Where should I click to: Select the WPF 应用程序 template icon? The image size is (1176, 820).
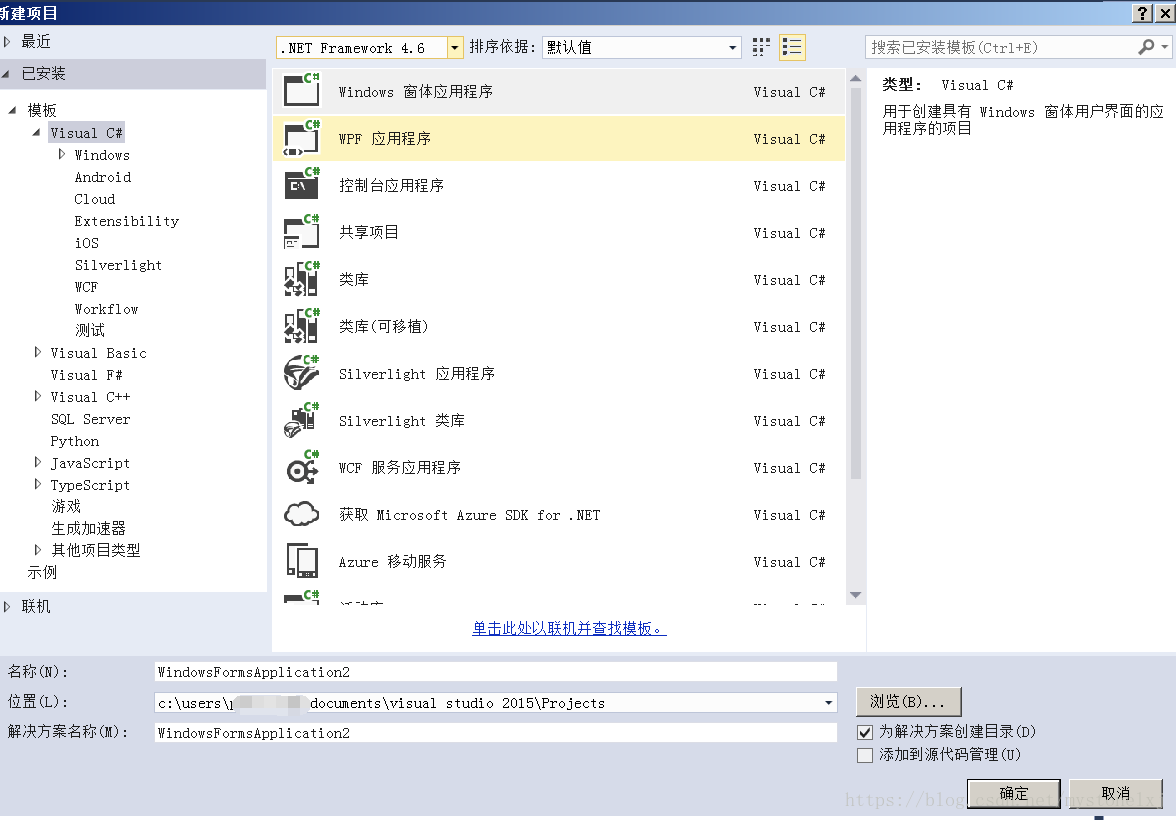pyautogui.click(x=302, y=137)
